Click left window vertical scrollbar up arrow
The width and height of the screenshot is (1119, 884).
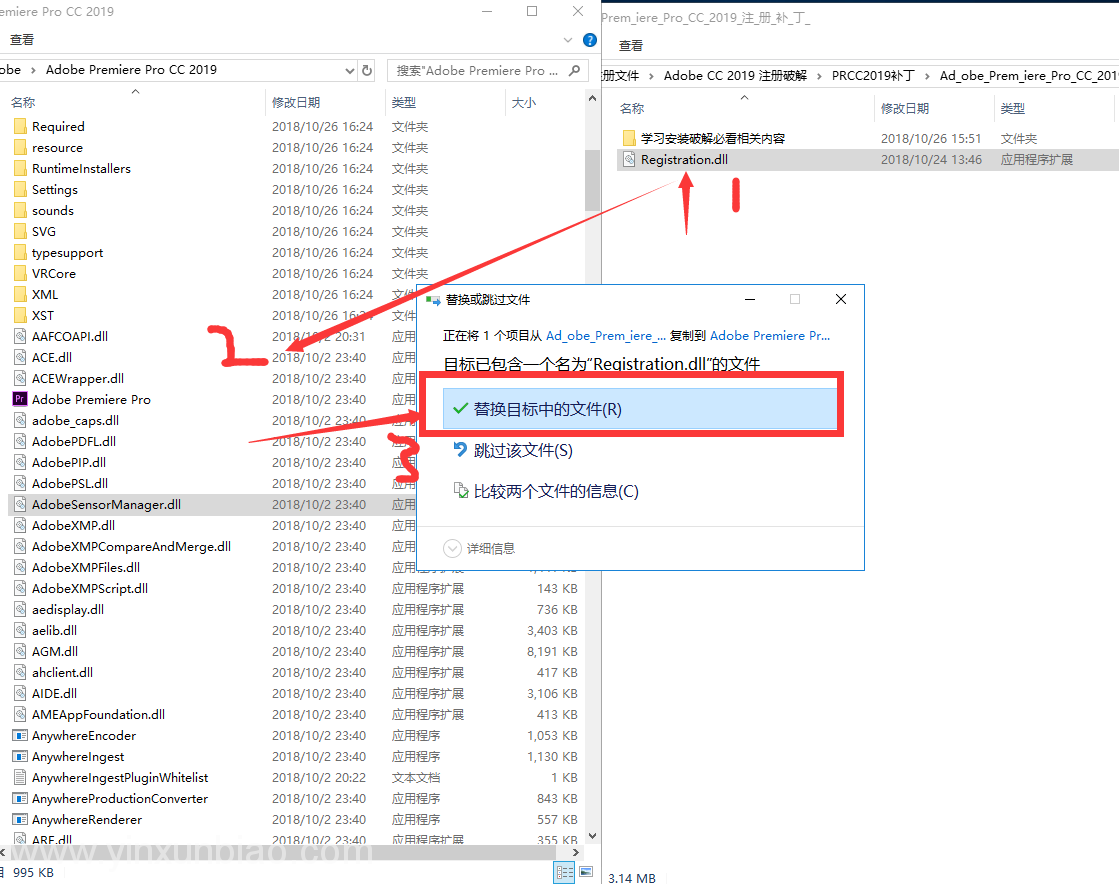(592, 98)
